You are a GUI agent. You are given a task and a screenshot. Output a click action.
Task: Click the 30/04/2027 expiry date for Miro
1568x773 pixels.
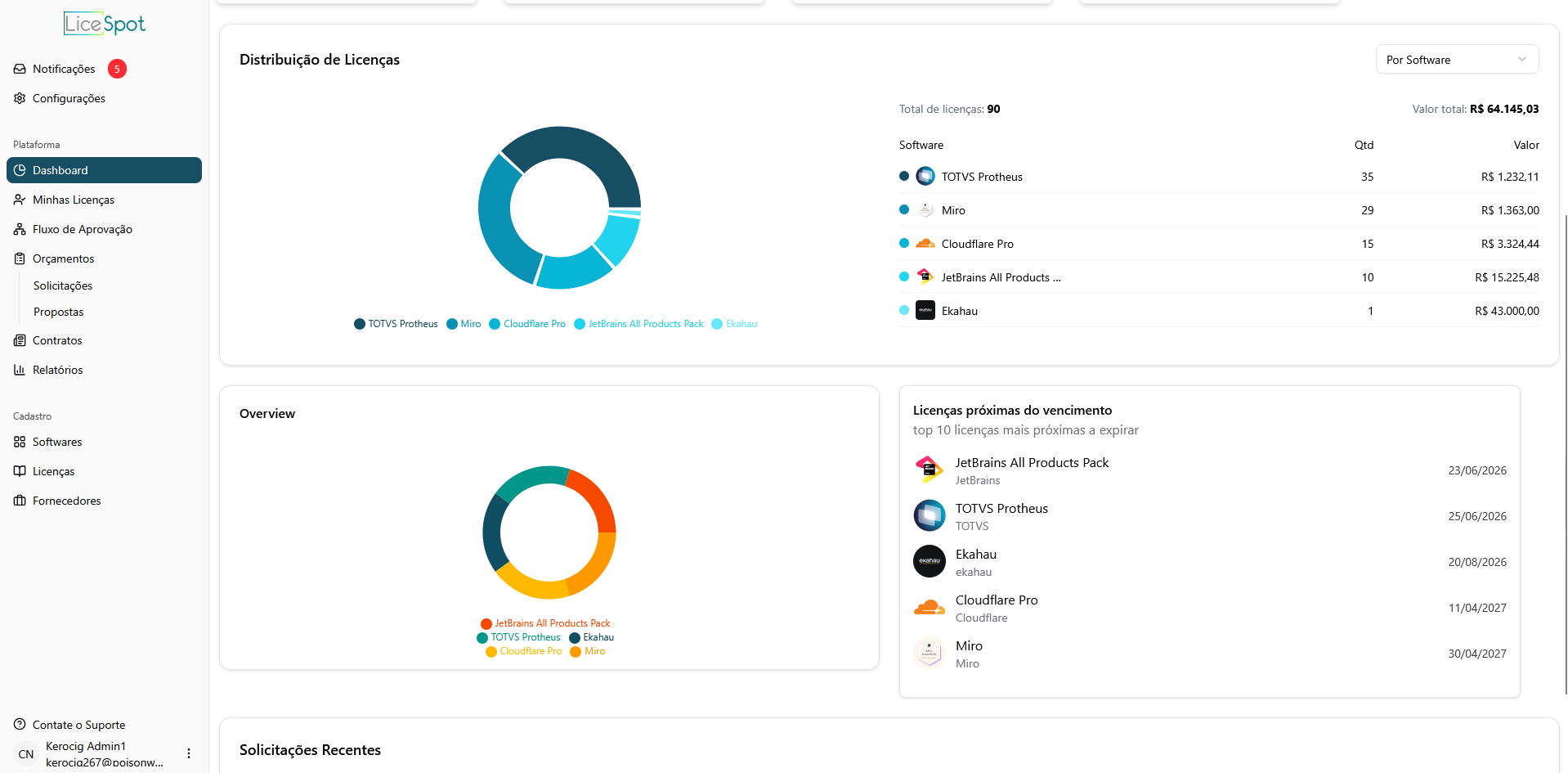click(x=1477, y=654)
